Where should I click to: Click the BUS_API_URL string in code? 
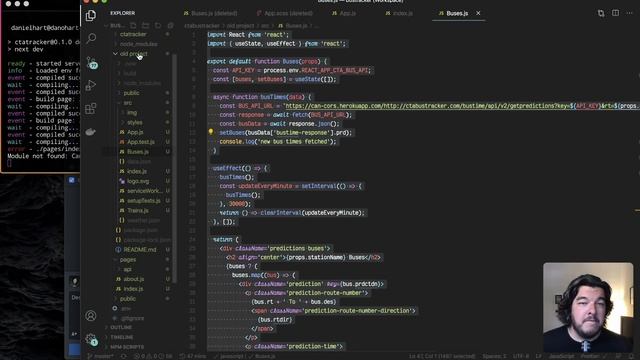(x=461, y=106)
